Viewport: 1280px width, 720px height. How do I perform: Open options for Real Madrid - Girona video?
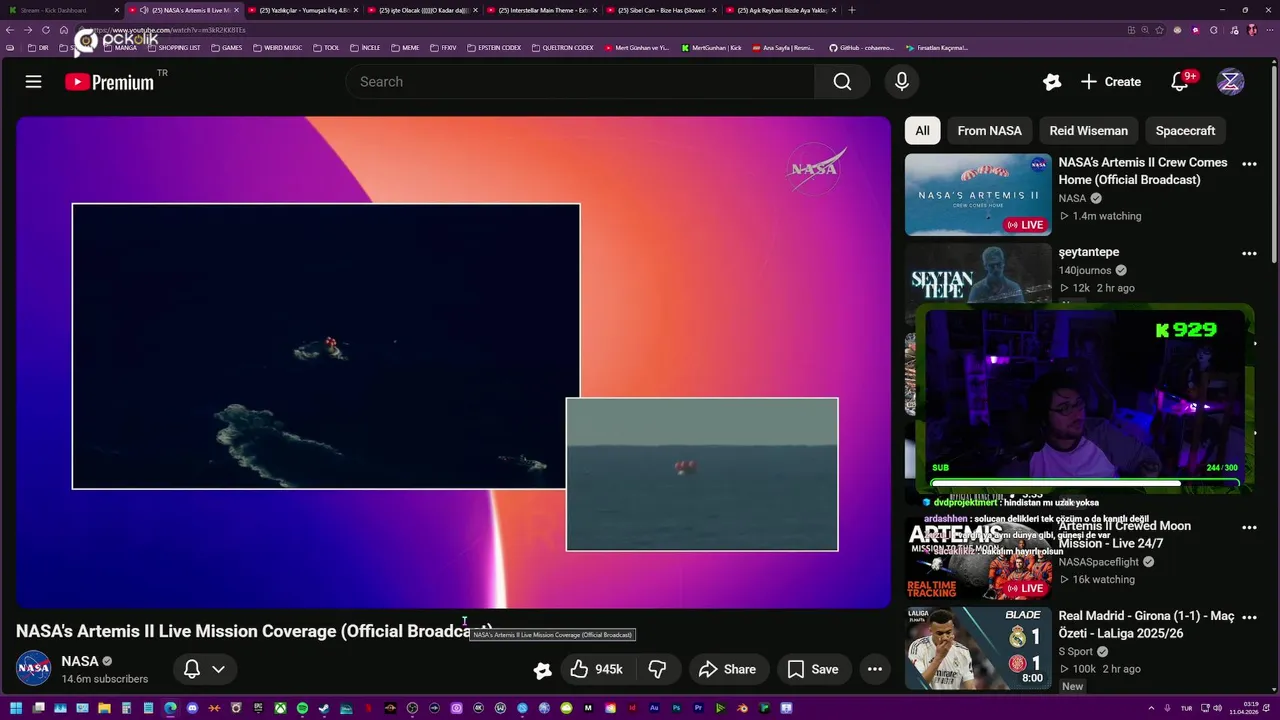tap(1249, 618)
